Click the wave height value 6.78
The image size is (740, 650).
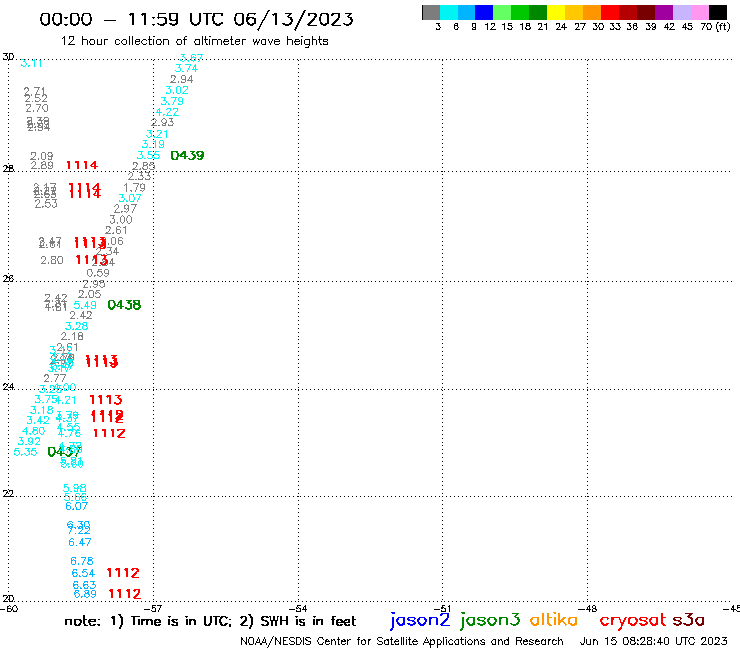coord(82,561)
